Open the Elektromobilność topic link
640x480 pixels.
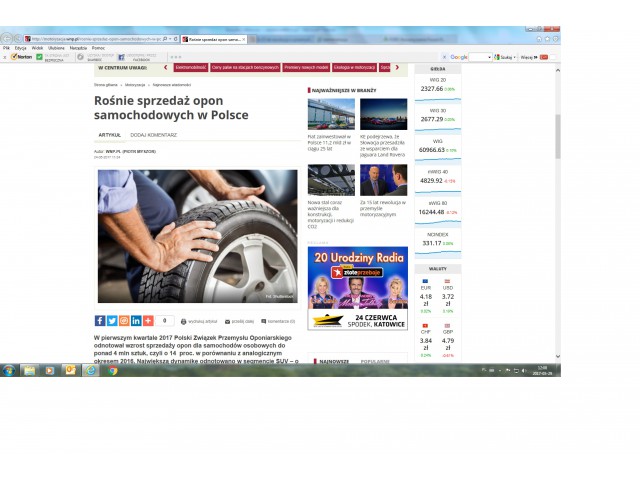tap(190, 67)
